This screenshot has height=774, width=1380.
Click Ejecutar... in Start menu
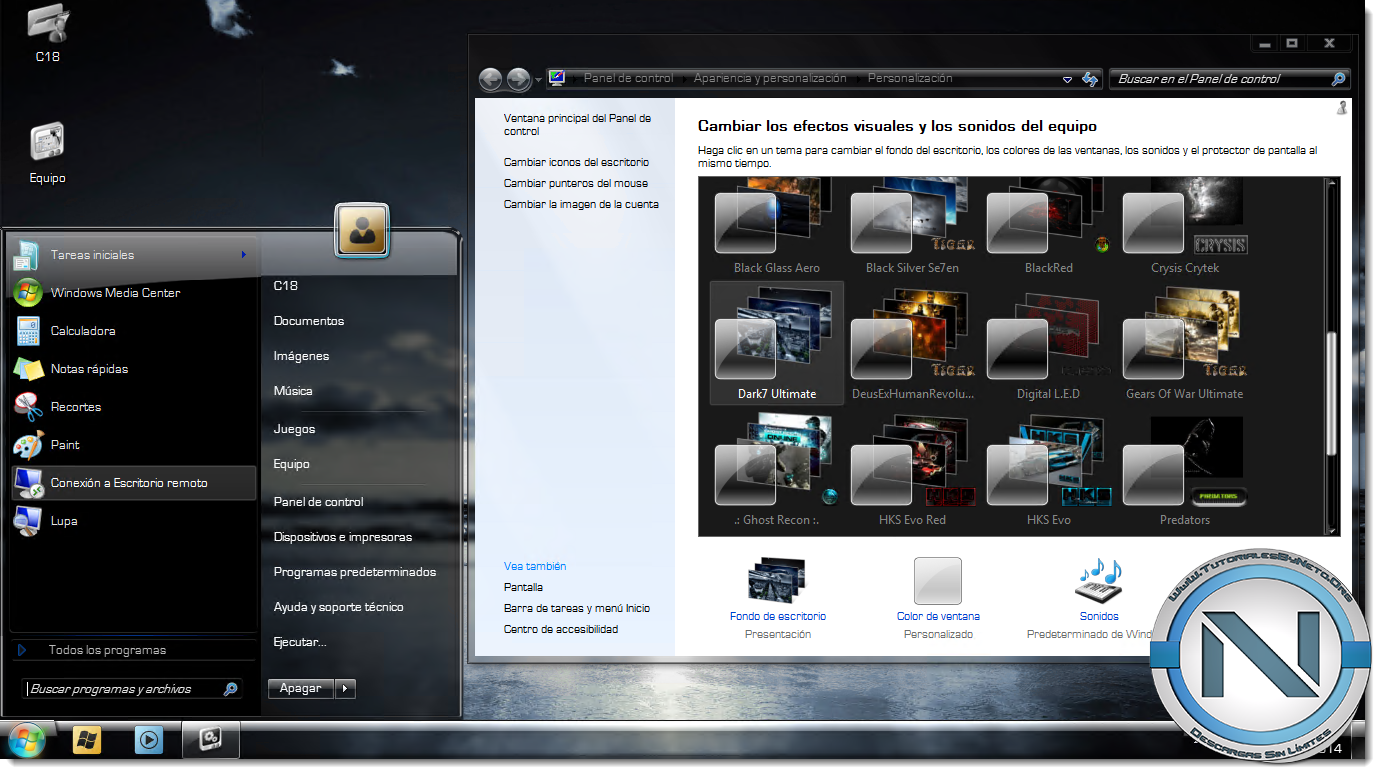[300, 642]
